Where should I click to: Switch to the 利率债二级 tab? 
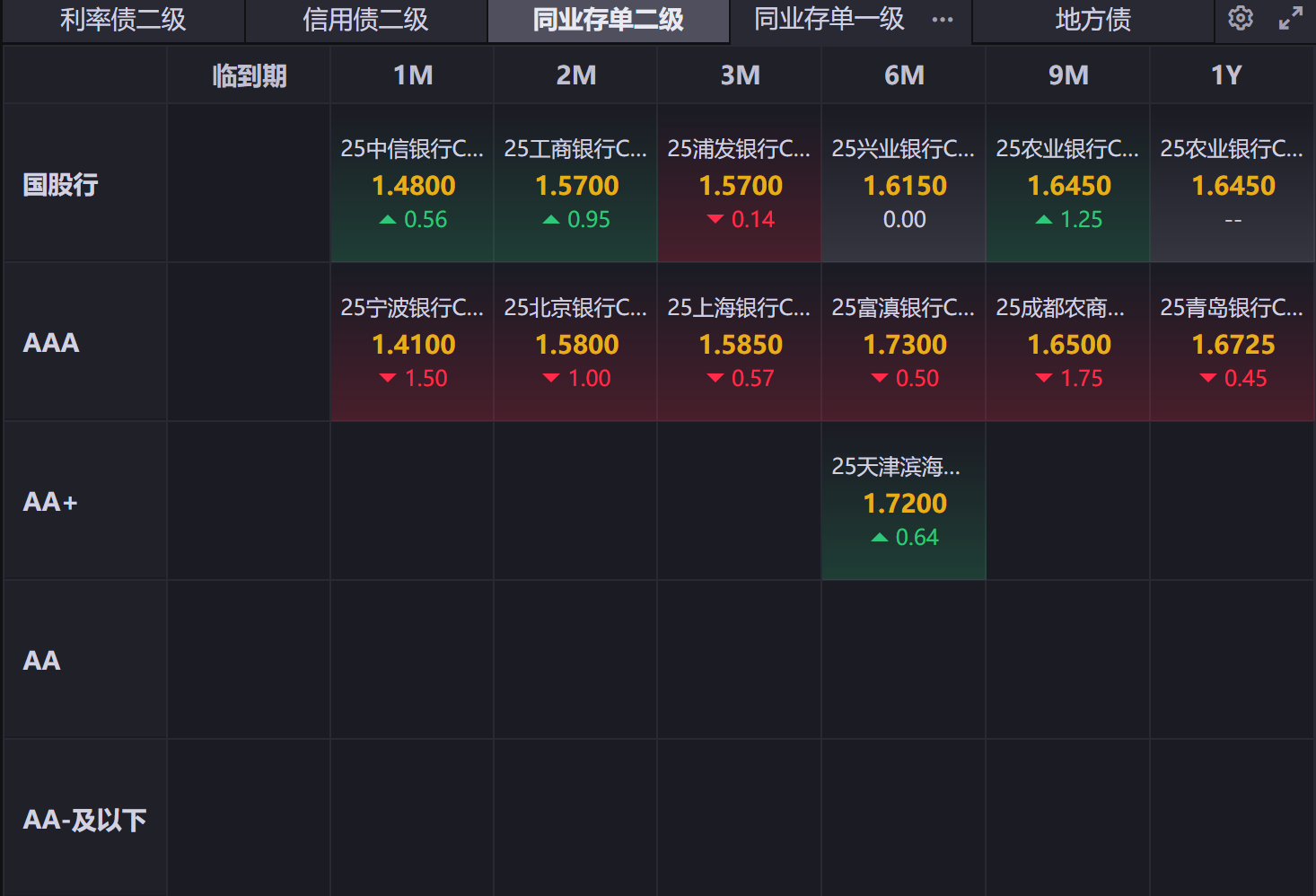(123, 20)
